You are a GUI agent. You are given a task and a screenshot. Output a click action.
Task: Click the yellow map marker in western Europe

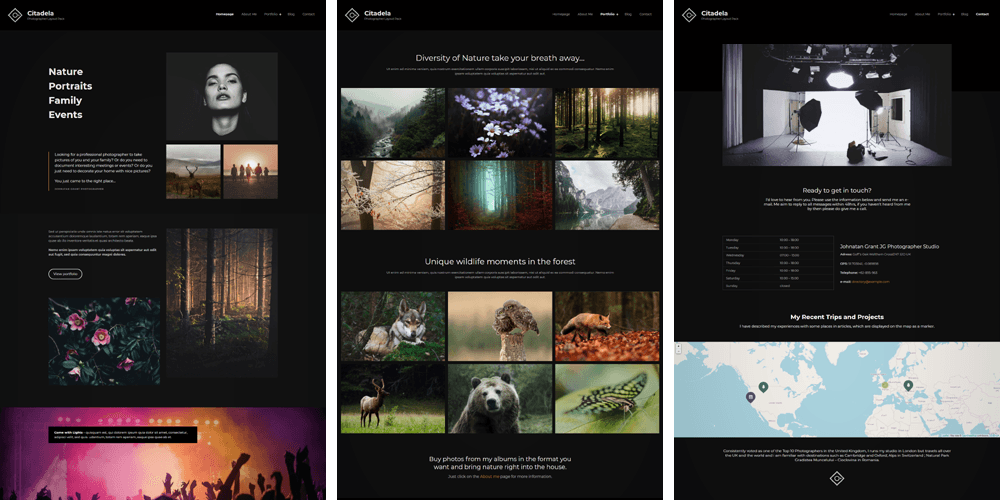tap(884, 384)
